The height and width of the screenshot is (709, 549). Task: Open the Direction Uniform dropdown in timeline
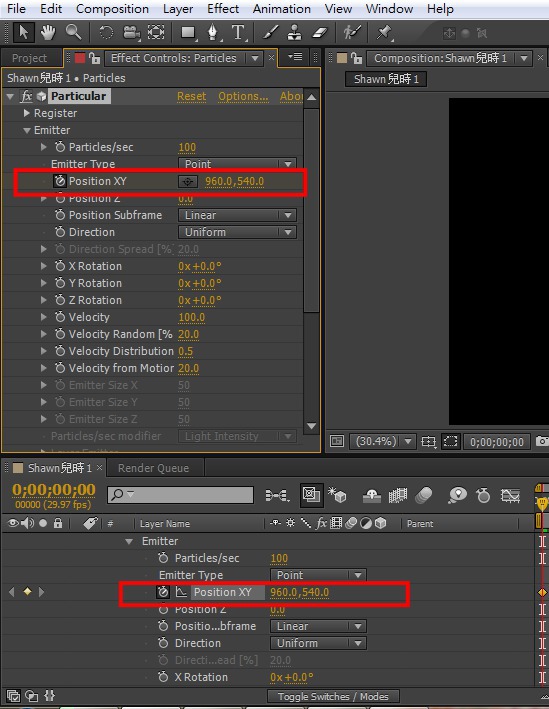click(318, 643)
